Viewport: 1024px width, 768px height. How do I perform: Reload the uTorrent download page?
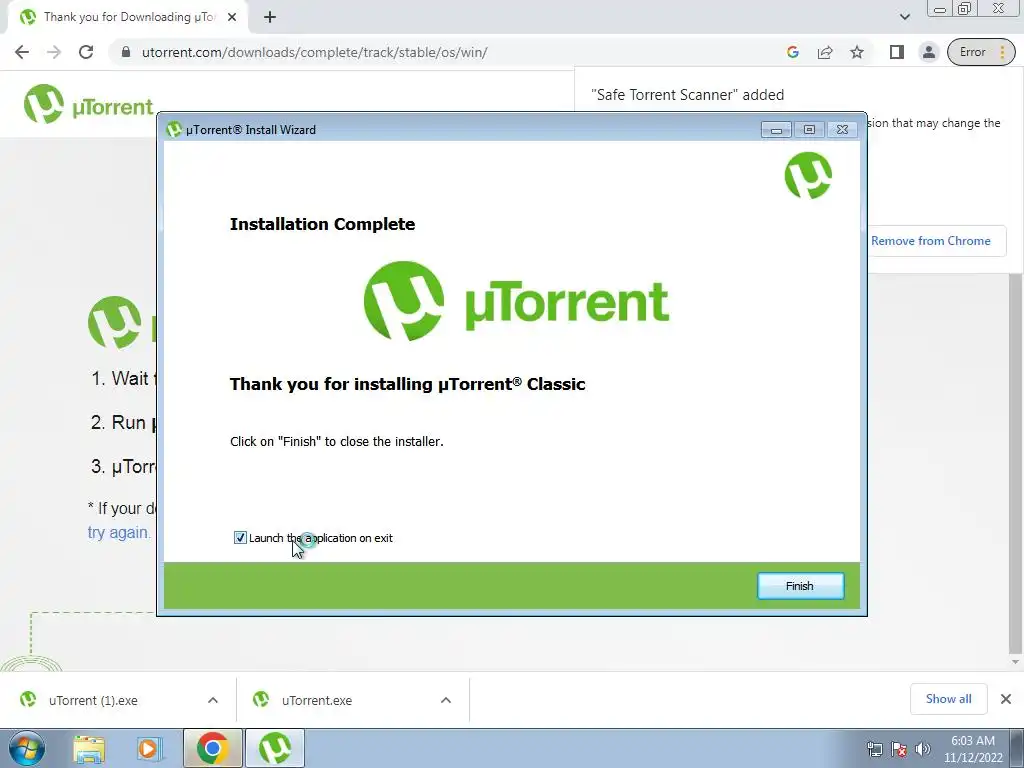(86, 52)
